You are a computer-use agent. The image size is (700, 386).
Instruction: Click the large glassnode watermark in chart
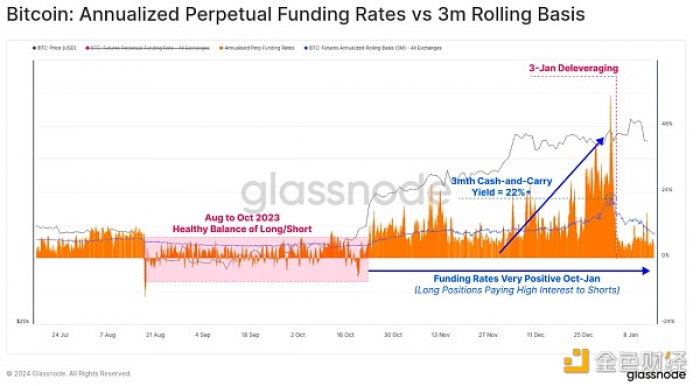click(346, 193)
